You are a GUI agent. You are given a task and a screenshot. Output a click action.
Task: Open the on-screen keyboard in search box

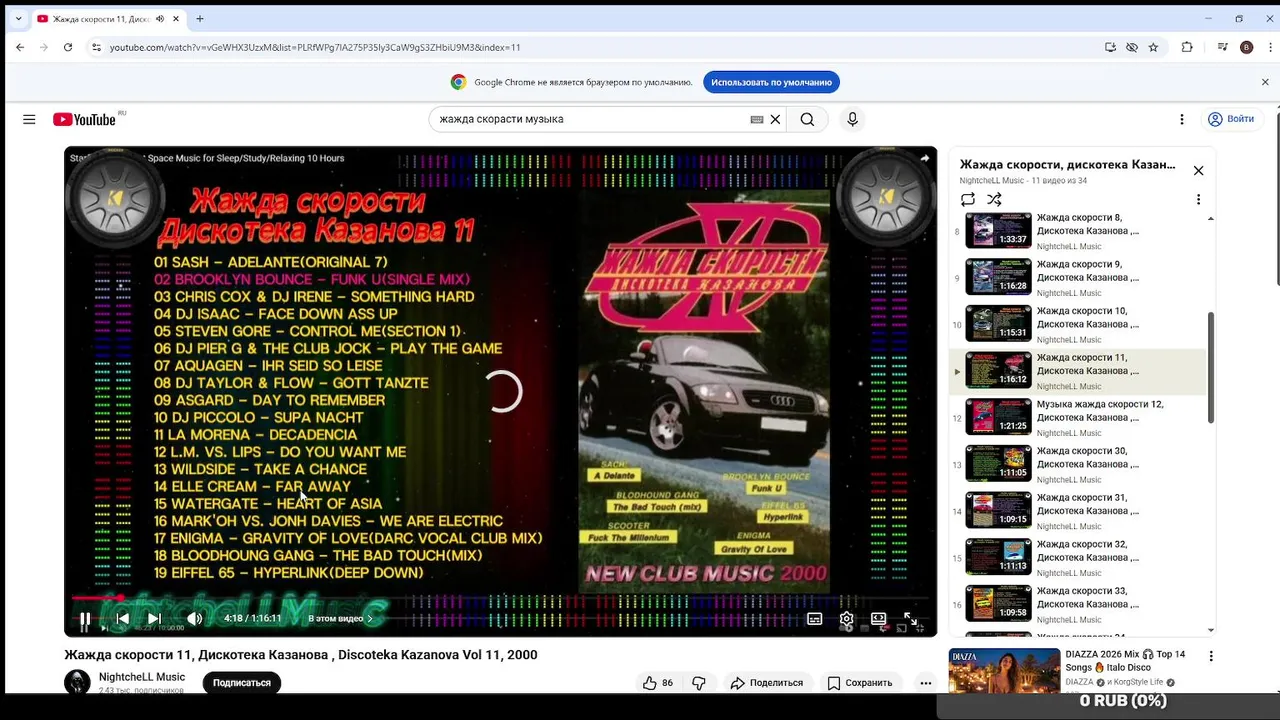click(x=757, y=119)
